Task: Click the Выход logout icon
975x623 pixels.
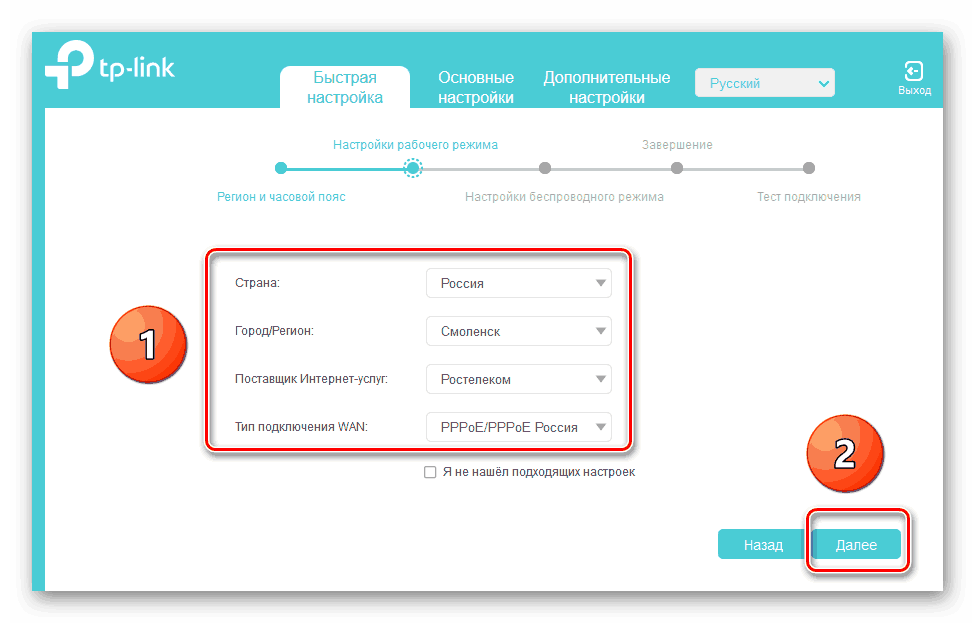Action: 913,71
